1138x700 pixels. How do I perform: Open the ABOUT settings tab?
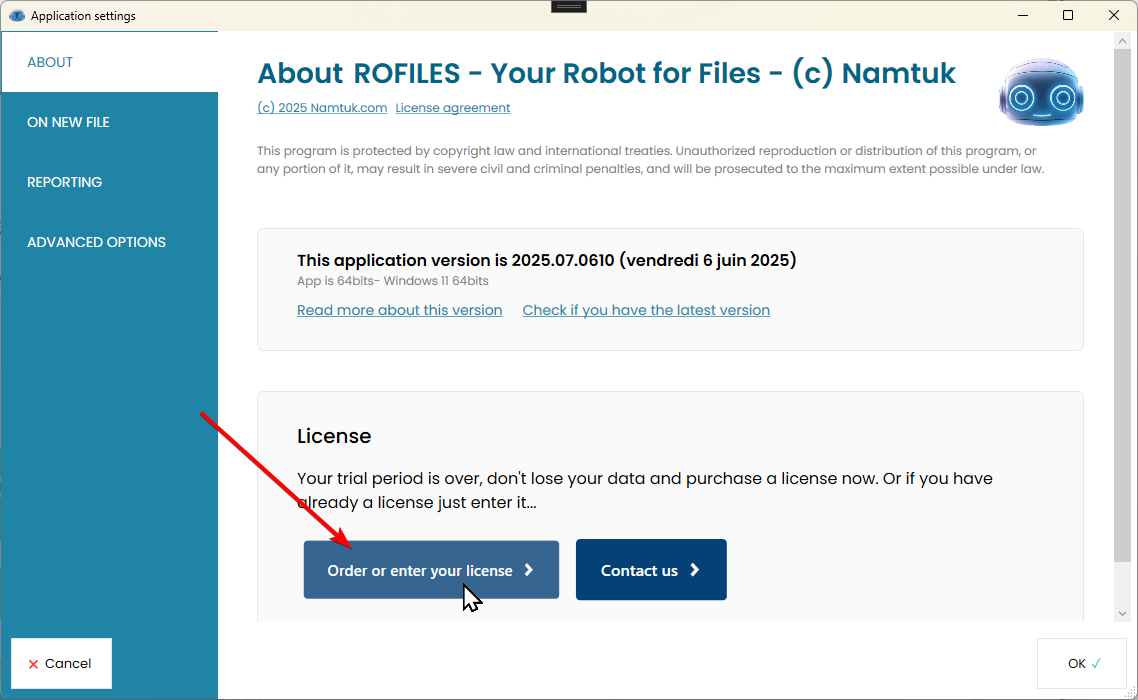click(109, 62)
